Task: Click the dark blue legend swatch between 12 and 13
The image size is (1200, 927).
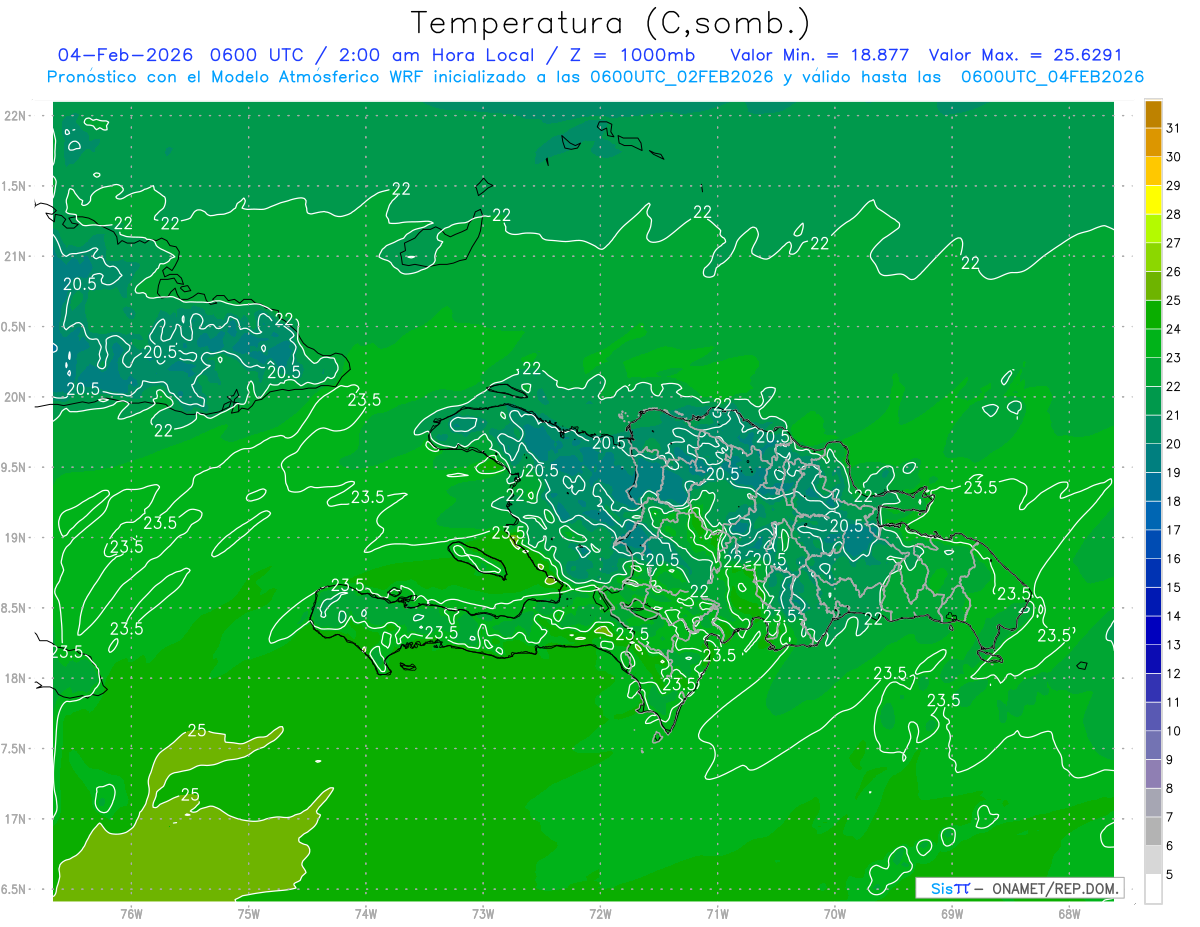Action: tap(1153, 659)
